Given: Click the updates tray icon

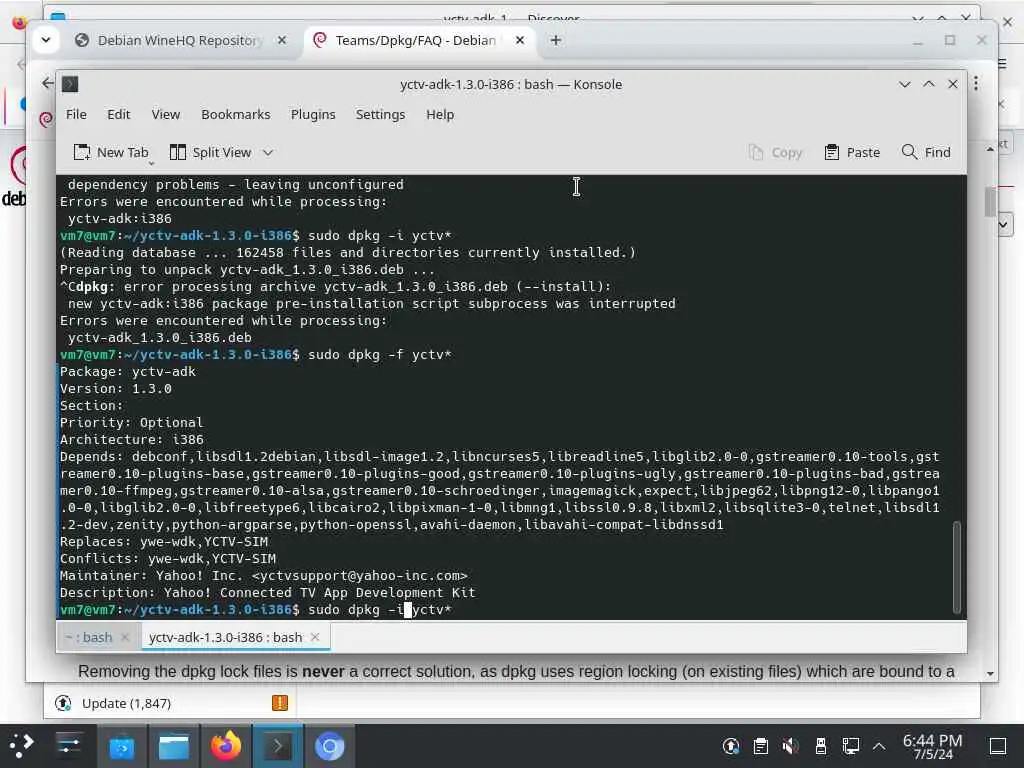Looking at the screenshot, I should click(731, 746).
